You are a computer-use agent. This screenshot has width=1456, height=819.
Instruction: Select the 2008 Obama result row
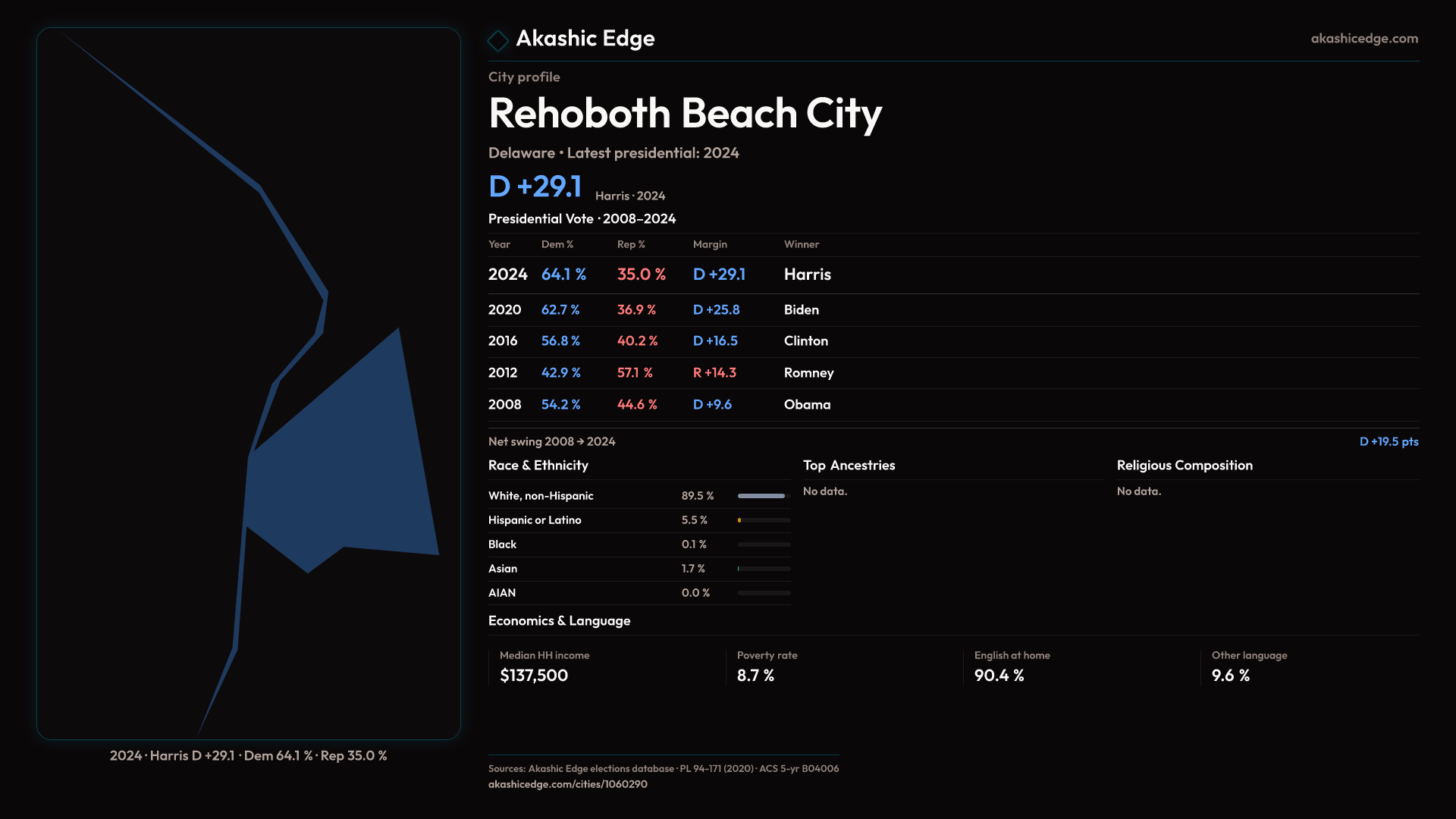click(x=660, y=405)
